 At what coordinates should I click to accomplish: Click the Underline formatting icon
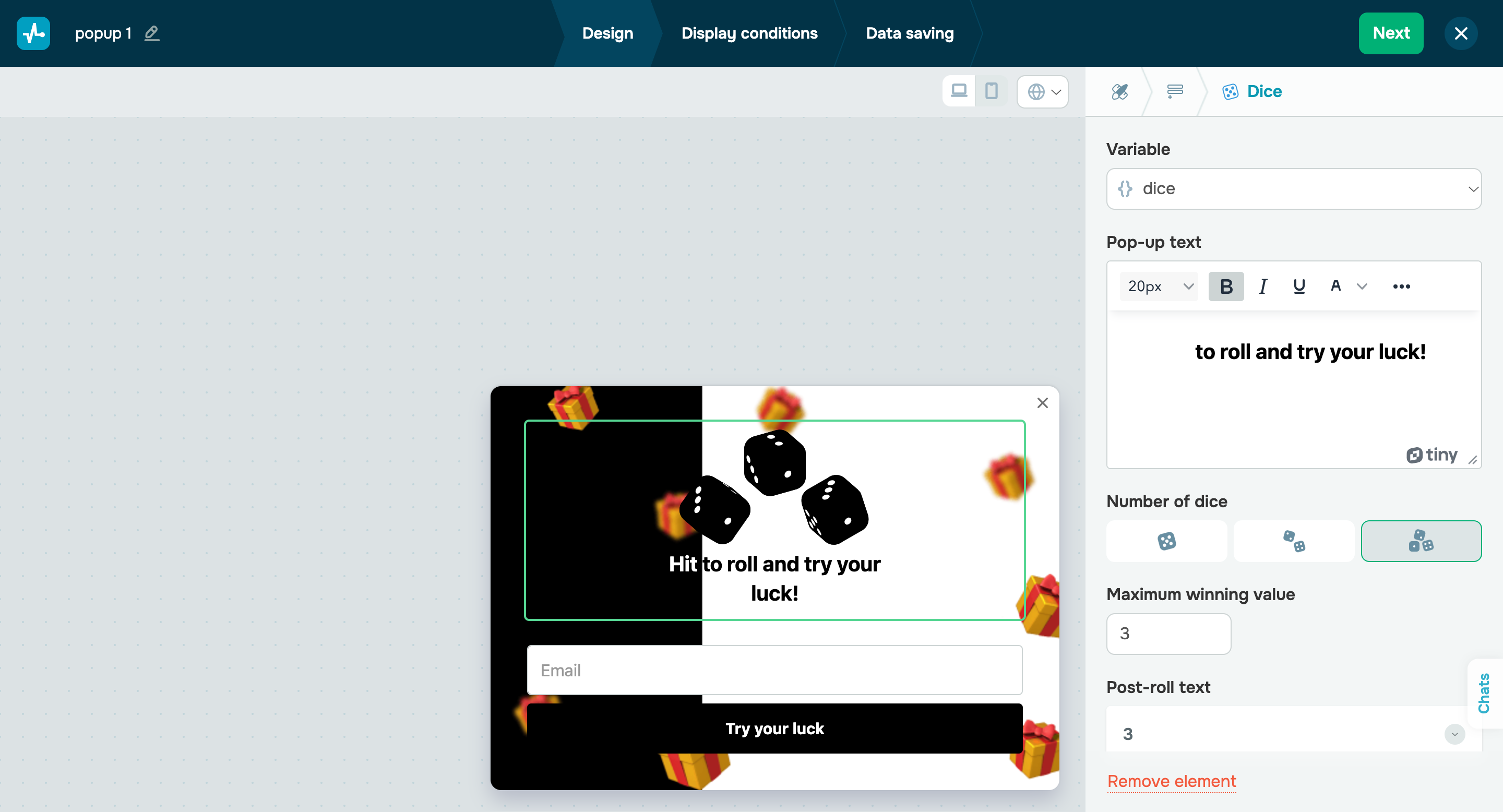[x=1298, y=286]
